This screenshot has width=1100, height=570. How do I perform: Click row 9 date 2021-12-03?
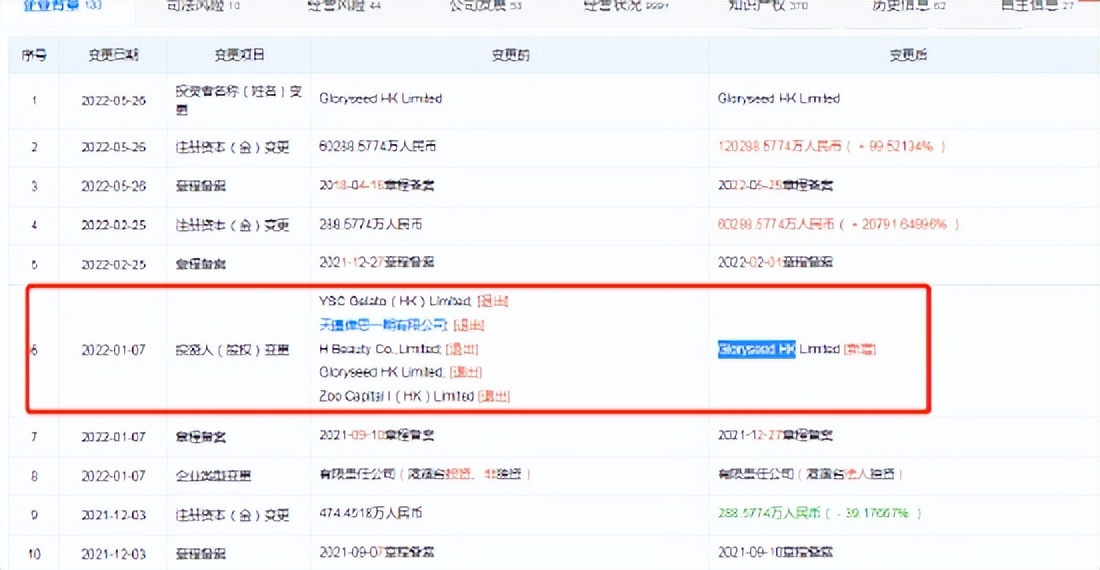click(x=113, y=515)
